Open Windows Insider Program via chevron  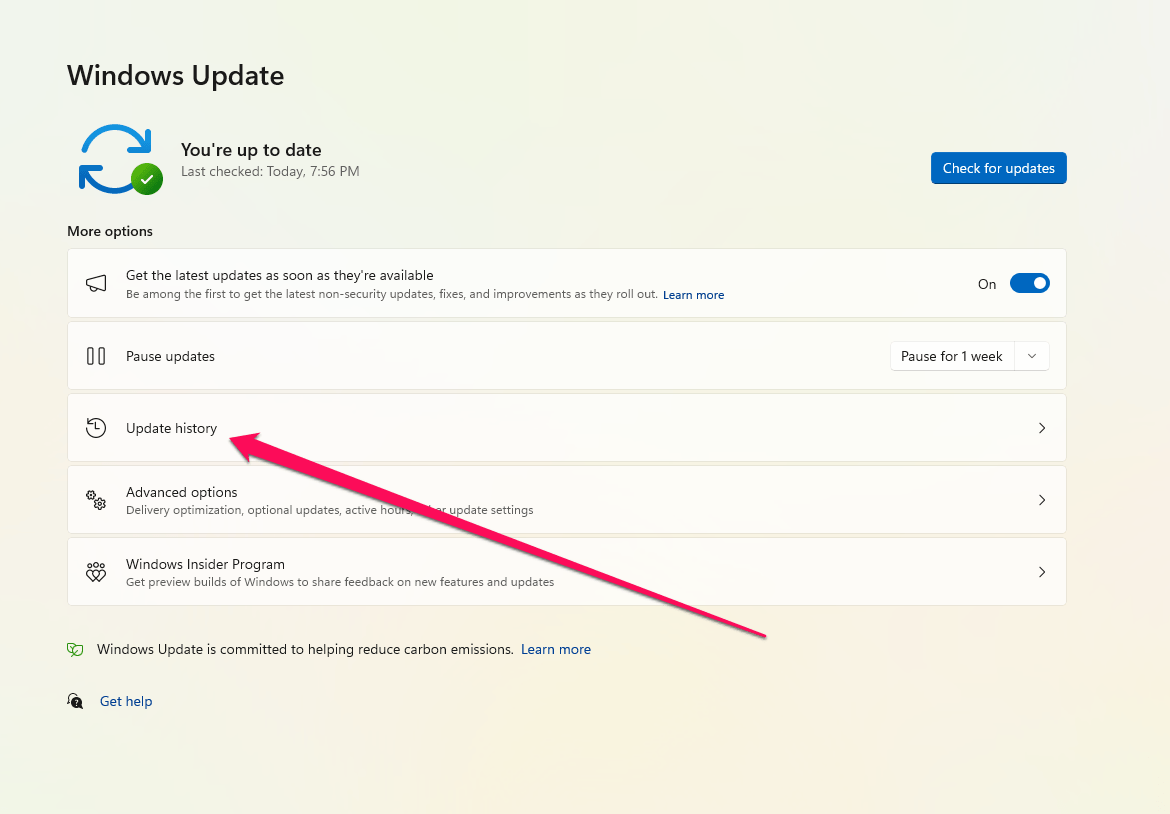click(x=1041, y=572)
